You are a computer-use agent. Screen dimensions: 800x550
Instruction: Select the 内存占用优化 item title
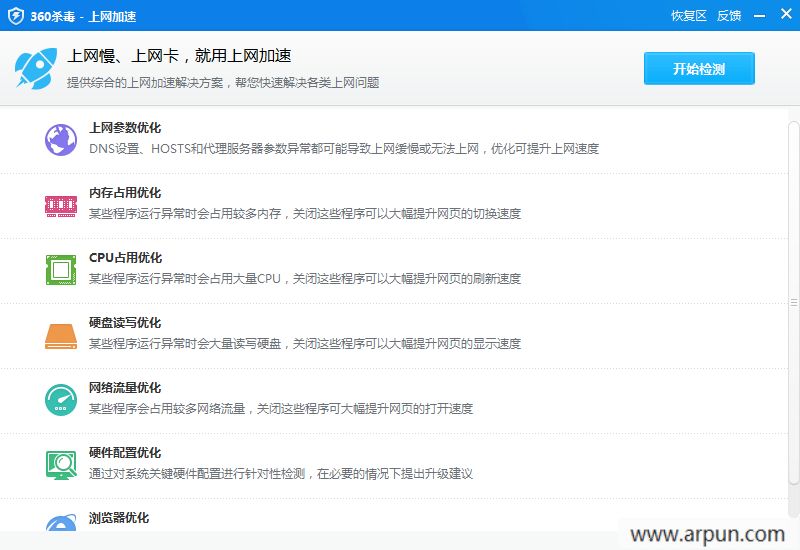(x=125, y=193)
